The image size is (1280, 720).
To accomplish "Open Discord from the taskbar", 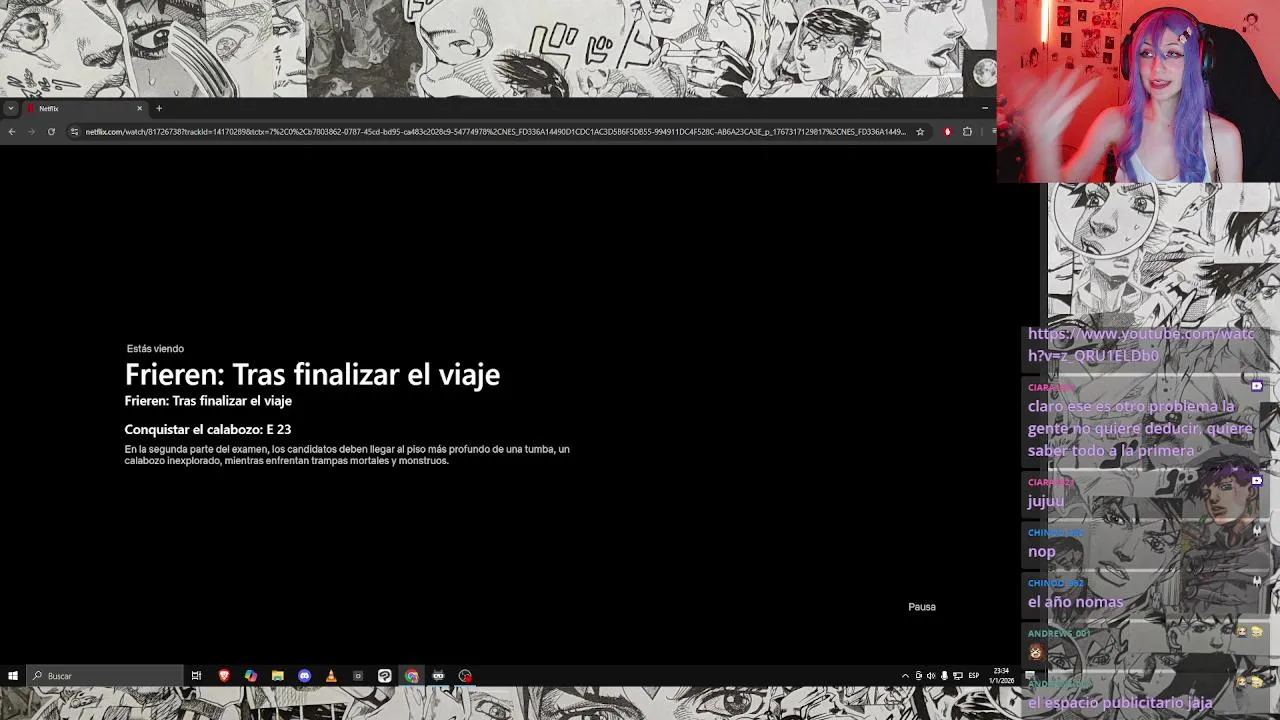I will tap(304, 676).
